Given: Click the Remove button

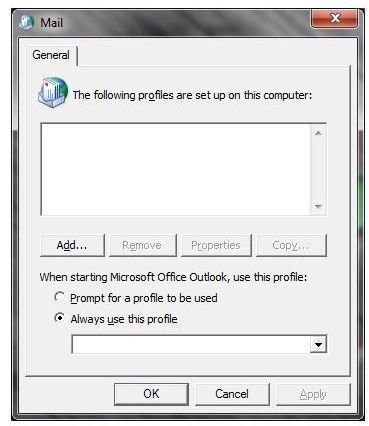Looking at the screenshot, I should click(x=142, y=245).
